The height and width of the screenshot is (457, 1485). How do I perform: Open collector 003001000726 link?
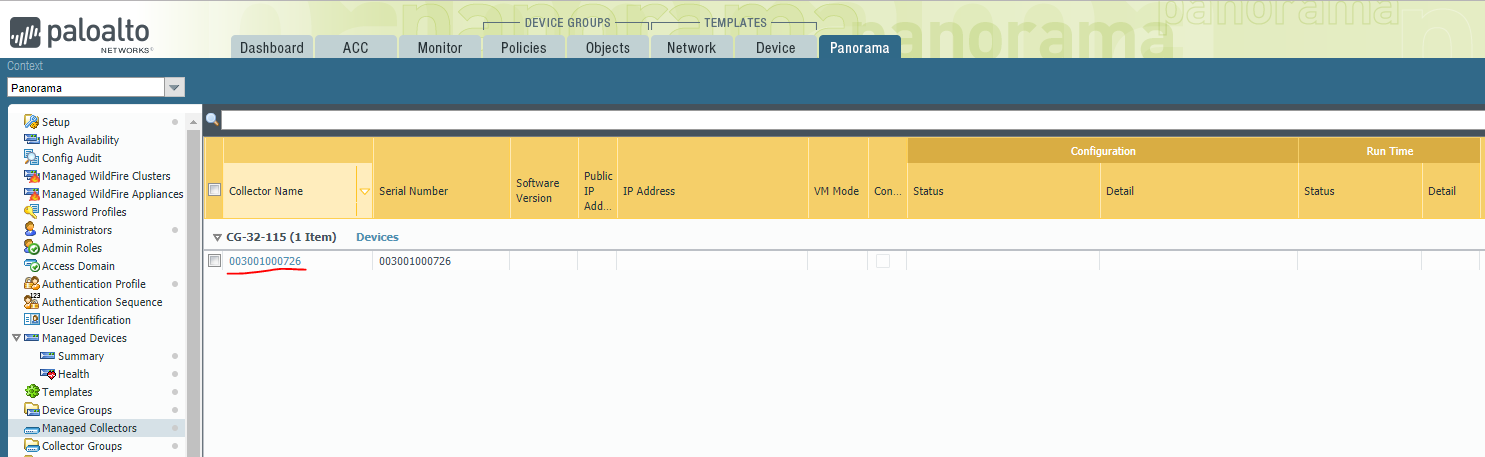(x=265, y=261)
